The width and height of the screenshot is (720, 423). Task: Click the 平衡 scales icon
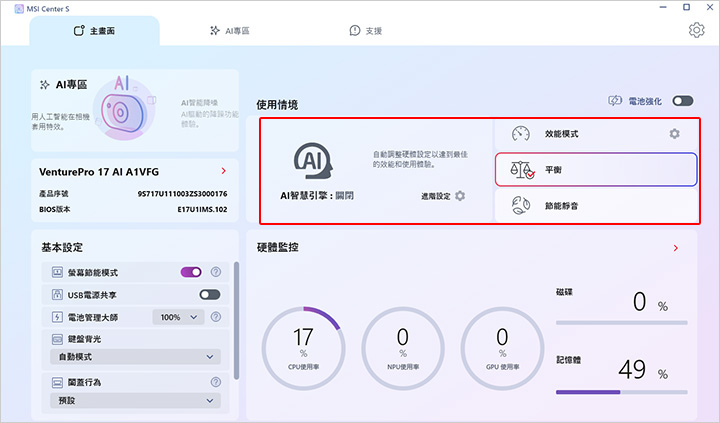pos(522,170)
